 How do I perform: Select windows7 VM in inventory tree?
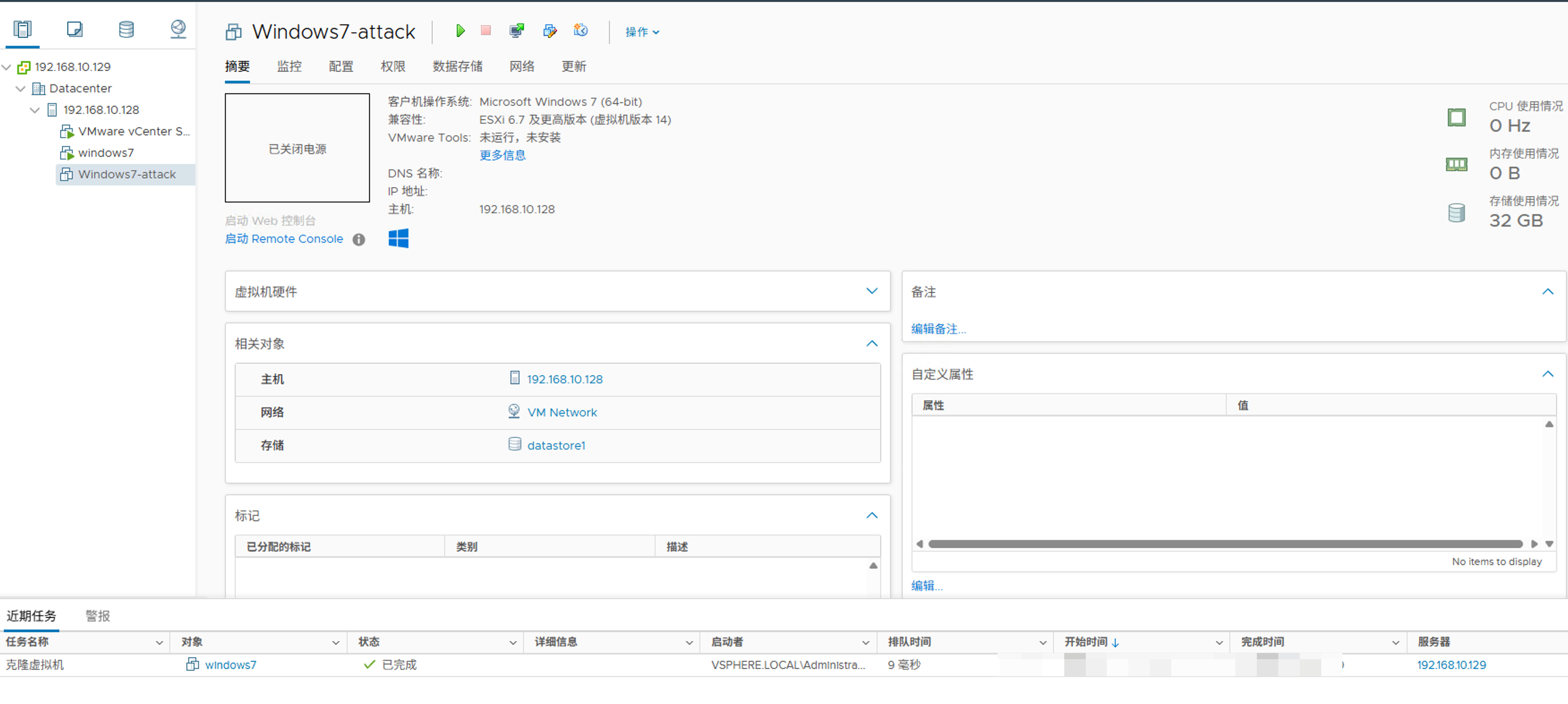tap(106, 152)
